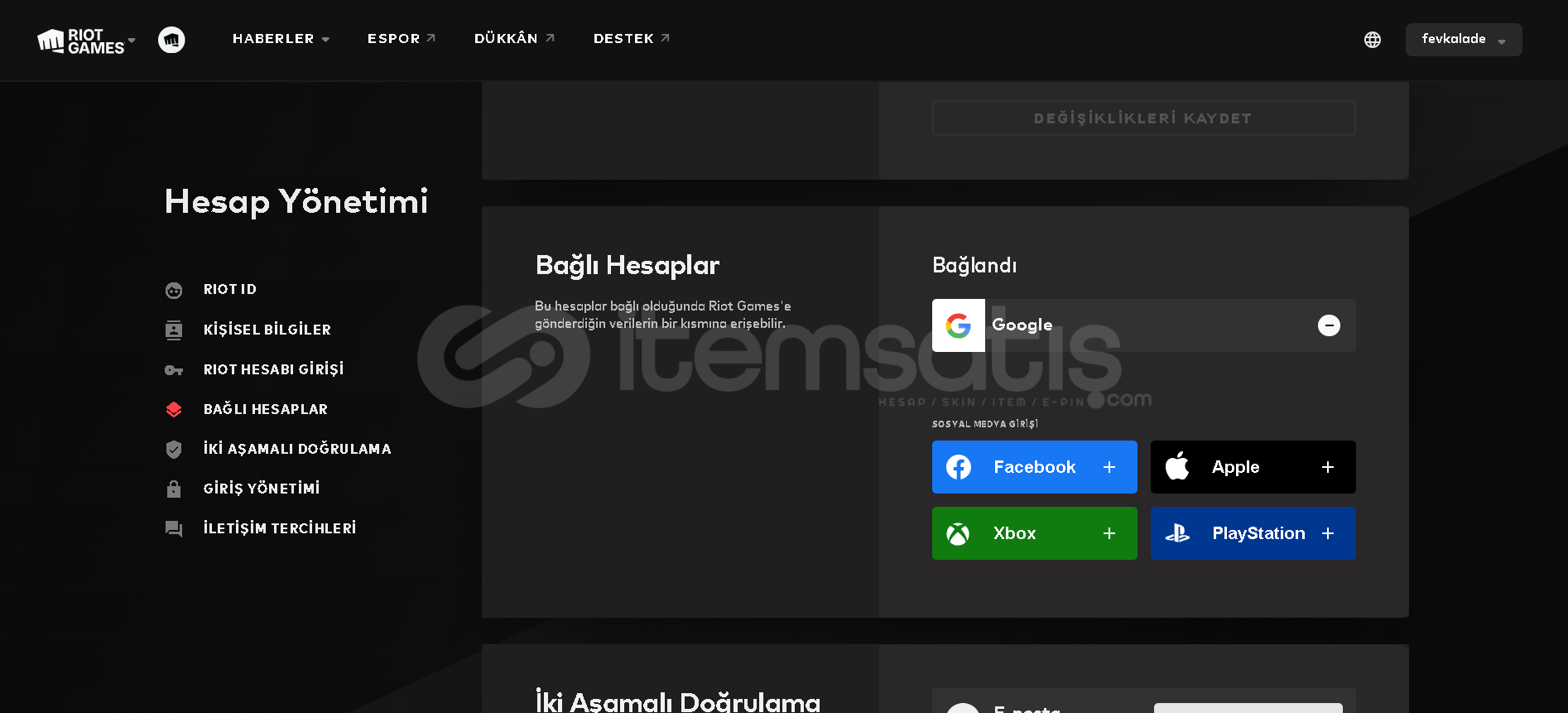Click the Riot Games logo

point(80,41)
